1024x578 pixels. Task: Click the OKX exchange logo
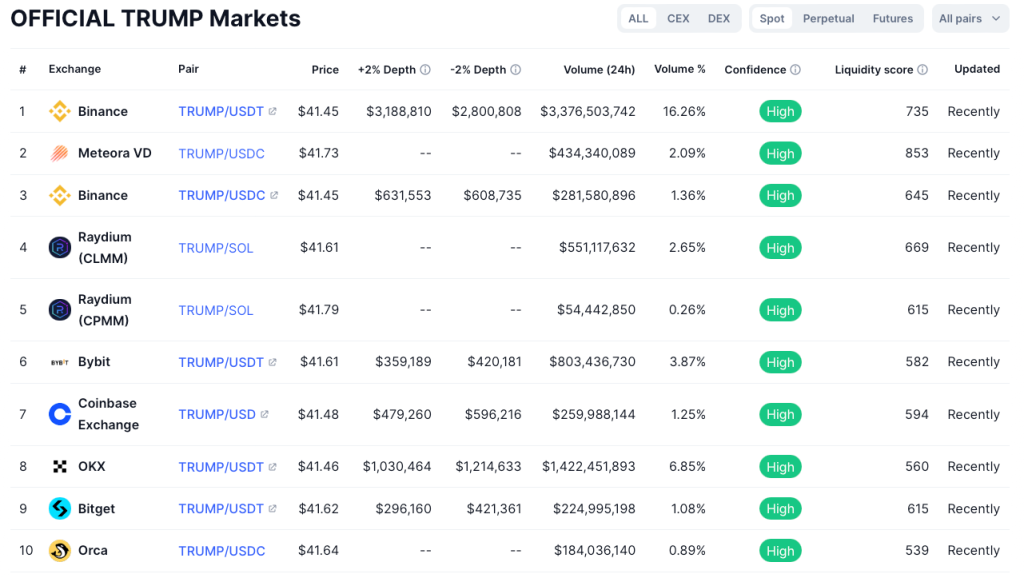60,467
